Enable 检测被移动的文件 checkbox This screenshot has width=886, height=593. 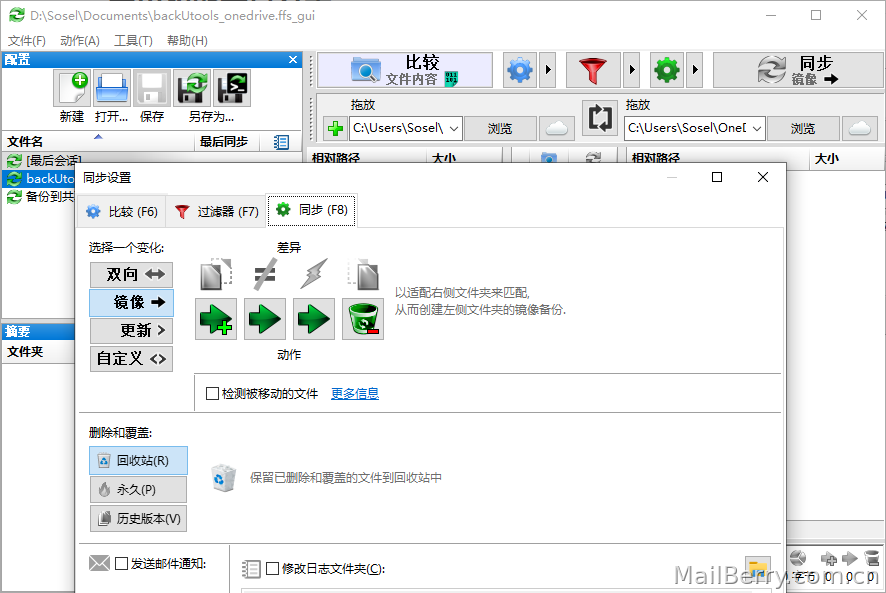point(212,393)
